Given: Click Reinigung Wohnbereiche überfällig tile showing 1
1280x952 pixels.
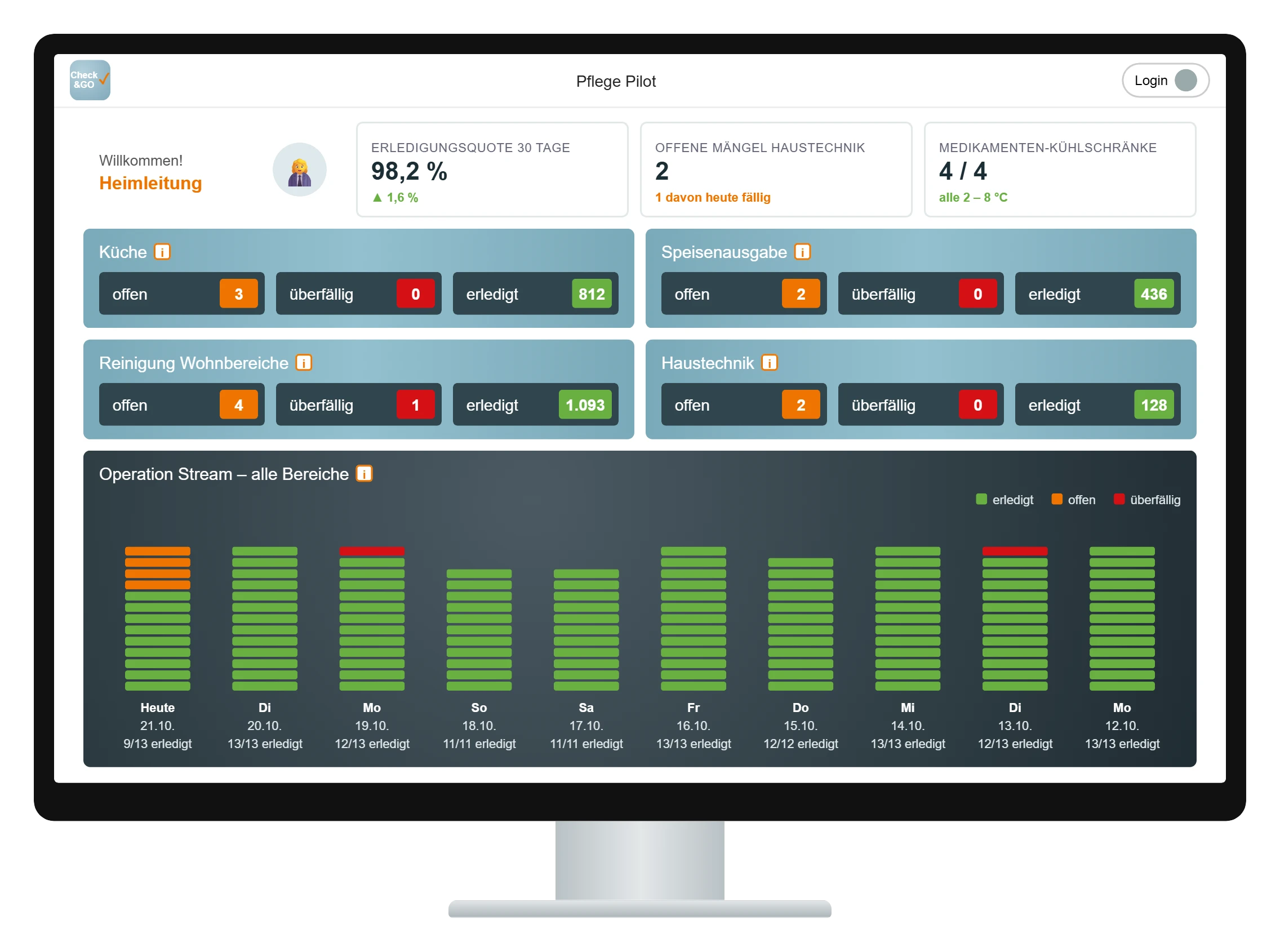Looking at the screenshot, I should tap(358, 404).
